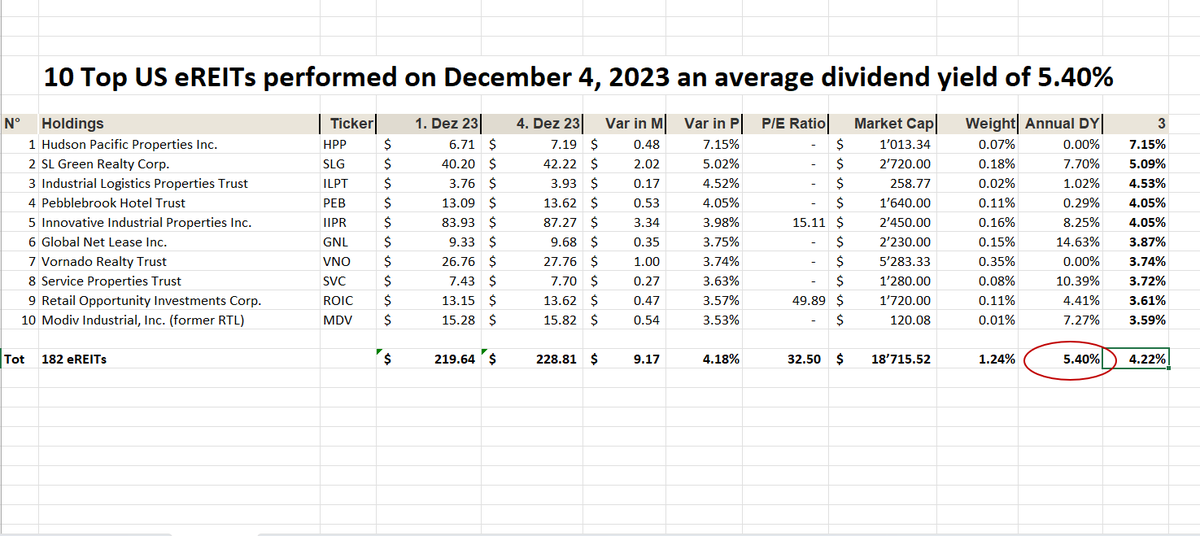
Task: Click the Ticker column header
Action: click(x=347, y=124)
